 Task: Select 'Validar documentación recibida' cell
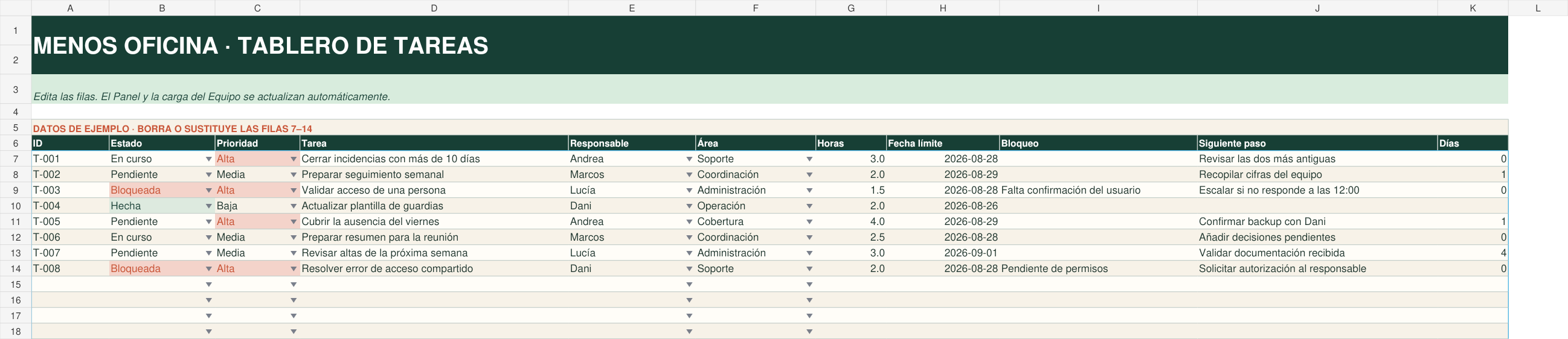click(x=1317, y=254)
